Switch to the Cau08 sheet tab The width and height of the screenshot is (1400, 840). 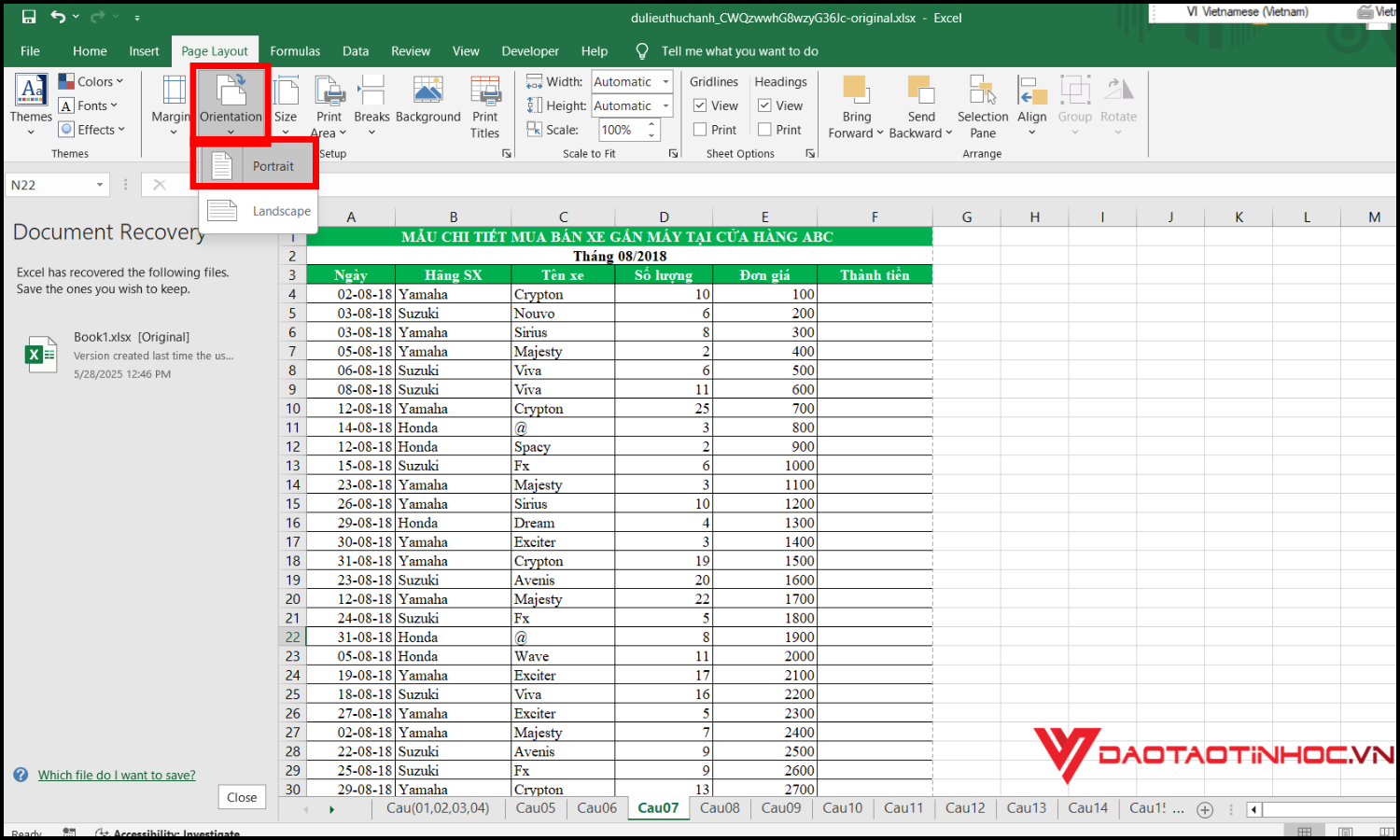click(x=720, y=808)
